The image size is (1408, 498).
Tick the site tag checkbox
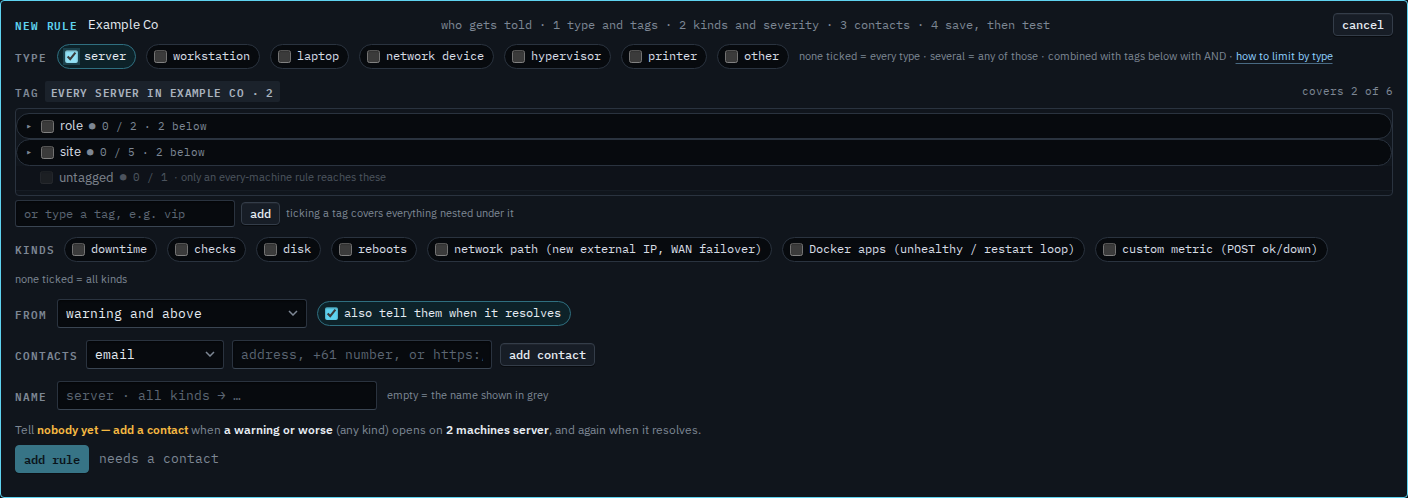[47, 152]
